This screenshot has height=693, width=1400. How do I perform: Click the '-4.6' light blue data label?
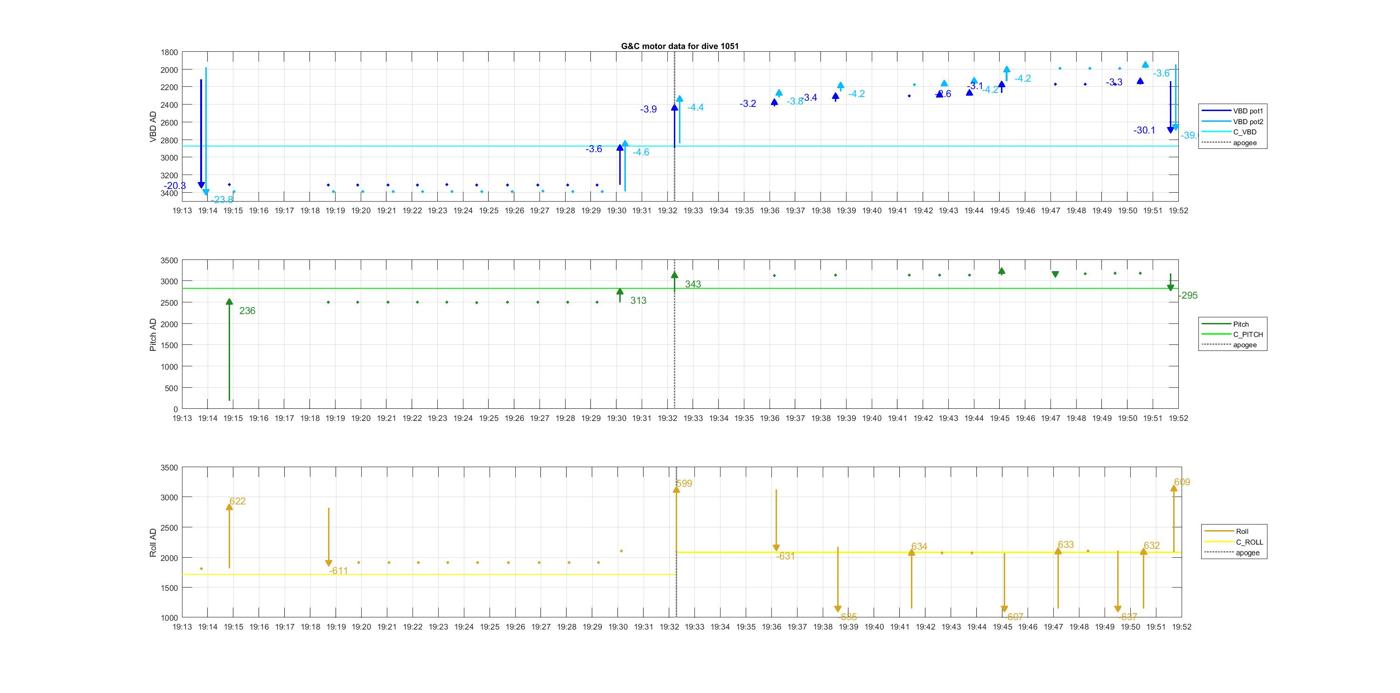tap(640, 153)
